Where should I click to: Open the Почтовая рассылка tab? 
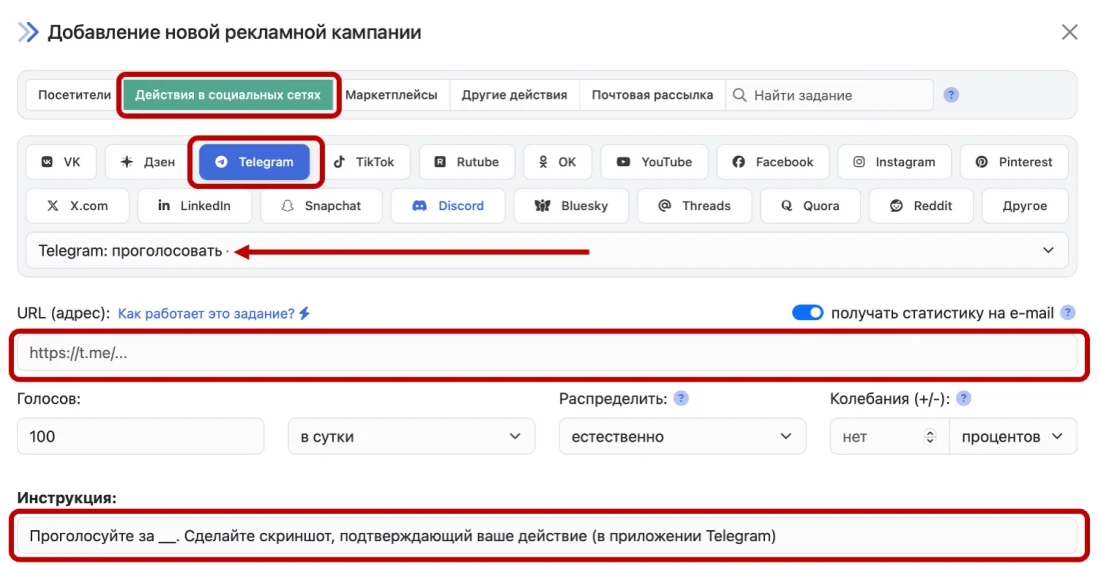click(x=652, y=95)
